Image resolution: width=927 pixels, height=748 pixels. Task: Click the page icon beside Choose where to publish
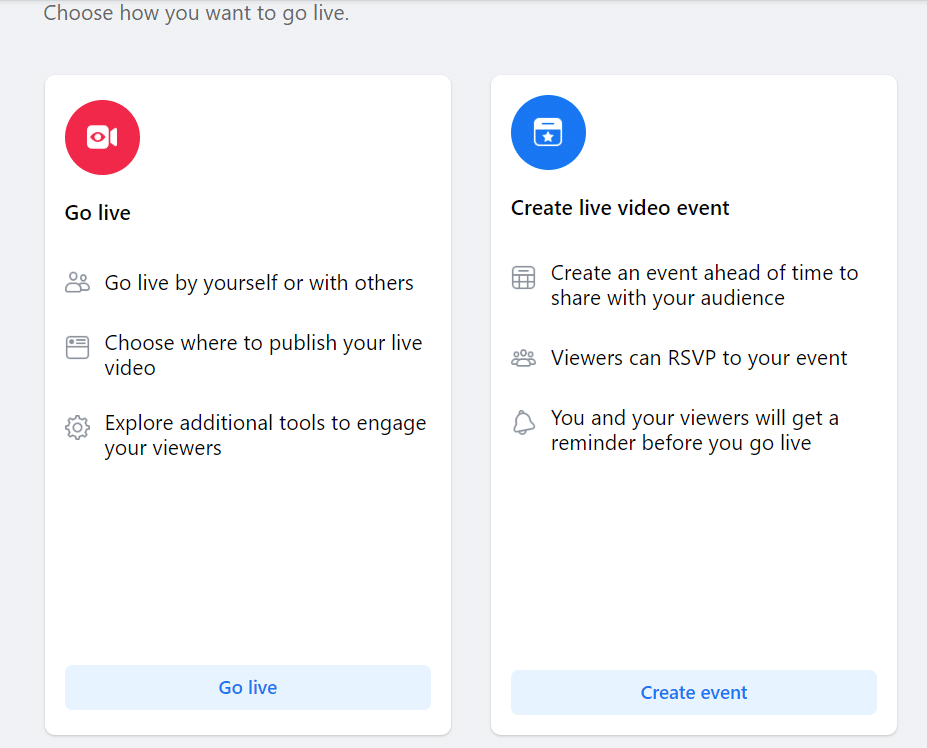click(77, 347)
